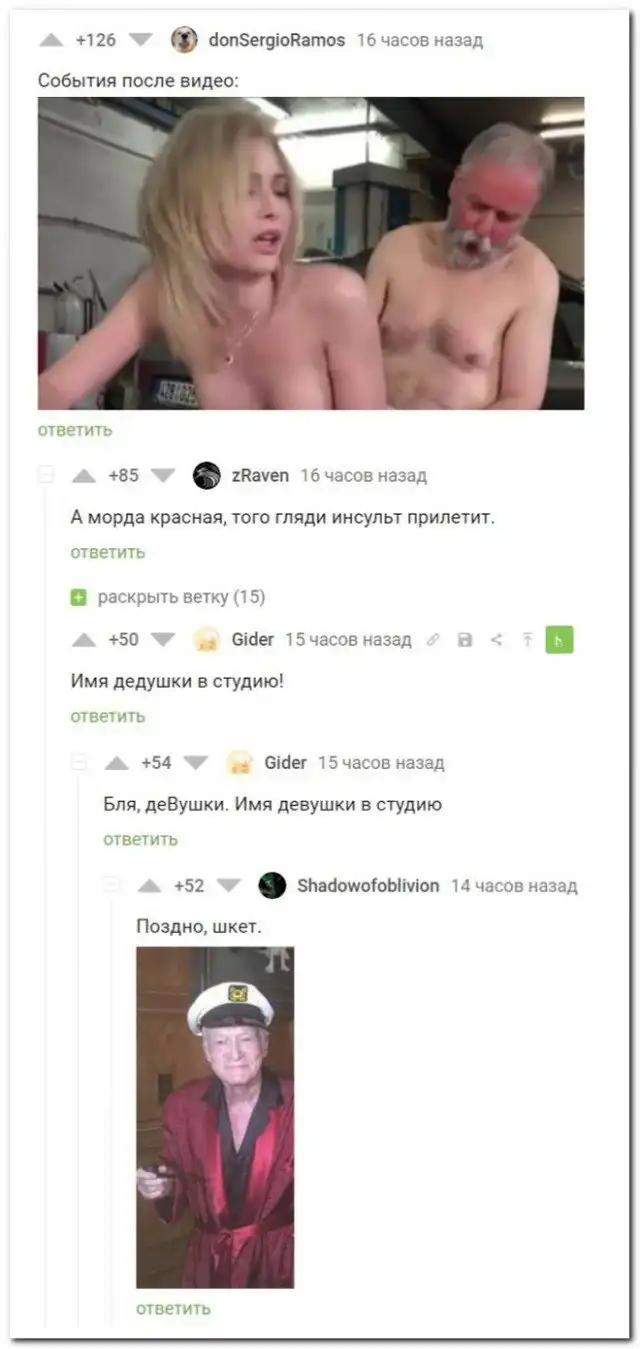Expand branch using green plus icon
This screenshot has height=1349, width=640.
[79, 598]
